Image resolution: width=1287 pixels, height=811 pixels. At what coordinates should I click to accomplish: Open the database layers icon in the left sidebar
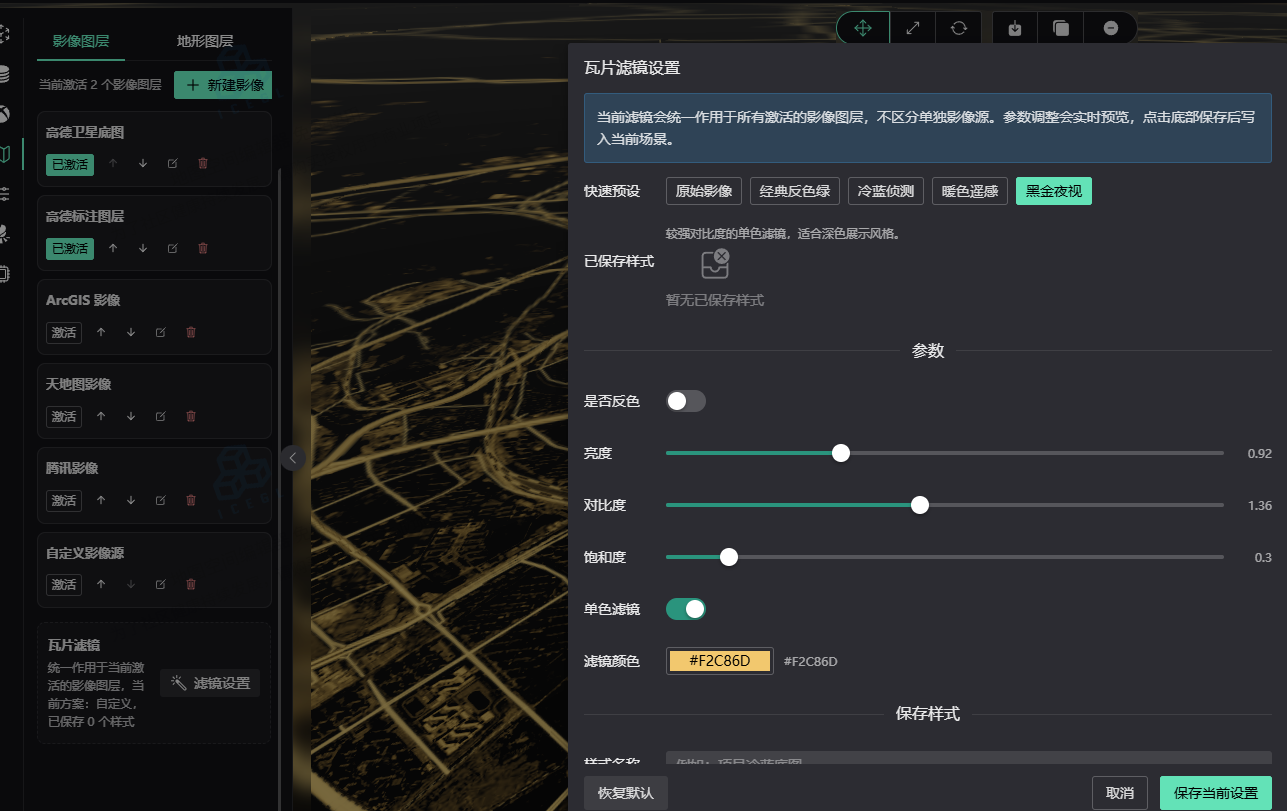(7, 73)
